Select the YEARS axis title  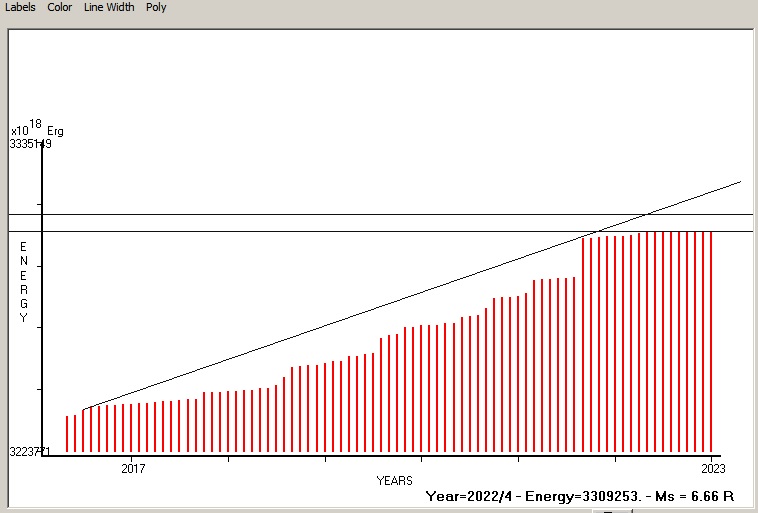point(394,481)
